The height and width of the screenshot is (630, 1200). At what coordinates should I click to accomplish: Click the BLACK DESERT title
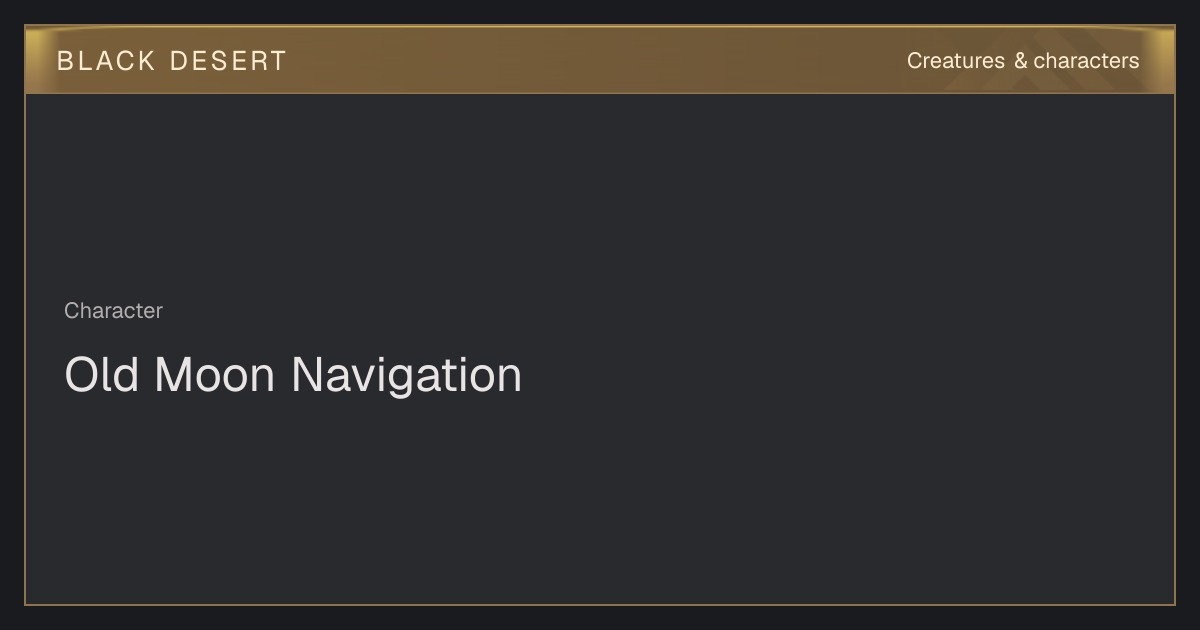point(172,61)
